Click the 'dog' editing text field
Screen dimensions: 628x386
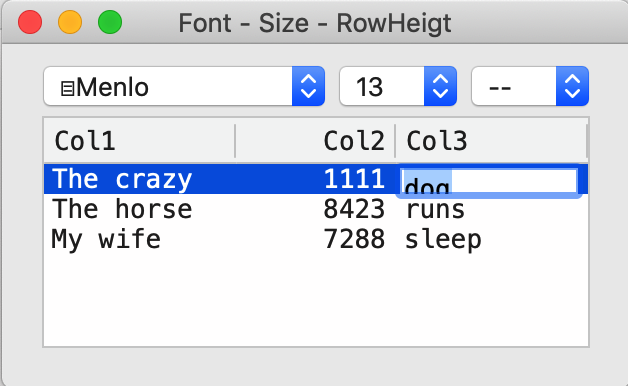489,181
